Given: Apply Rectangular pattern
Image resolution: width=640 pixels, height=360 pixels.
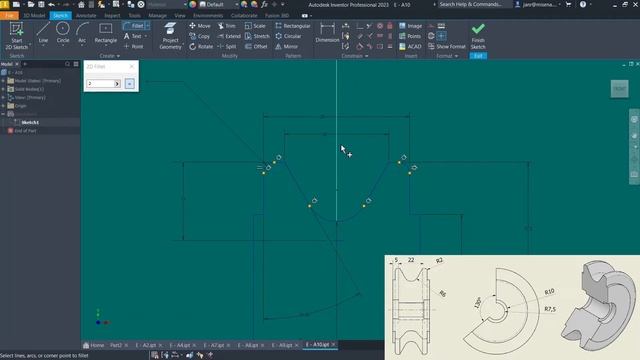Looking at the screenshot, I should (x=293, y=26).
